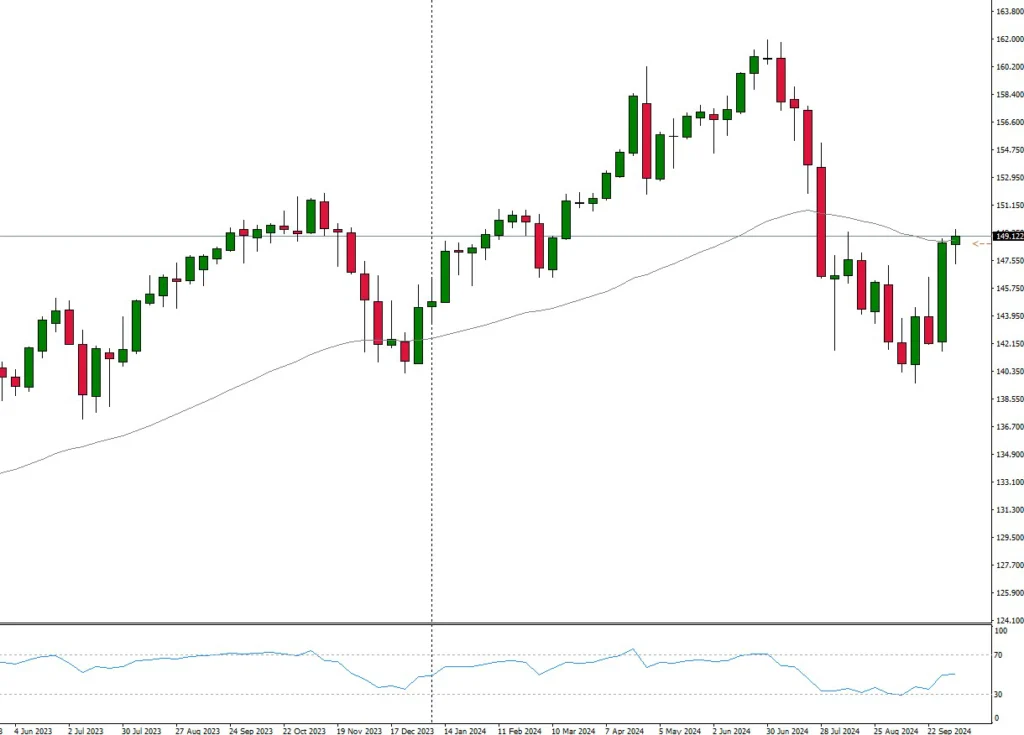Click the doji candle at the chart peak
The width and height of the screenshot is (1024, 735).
click(x=767, y=59)
